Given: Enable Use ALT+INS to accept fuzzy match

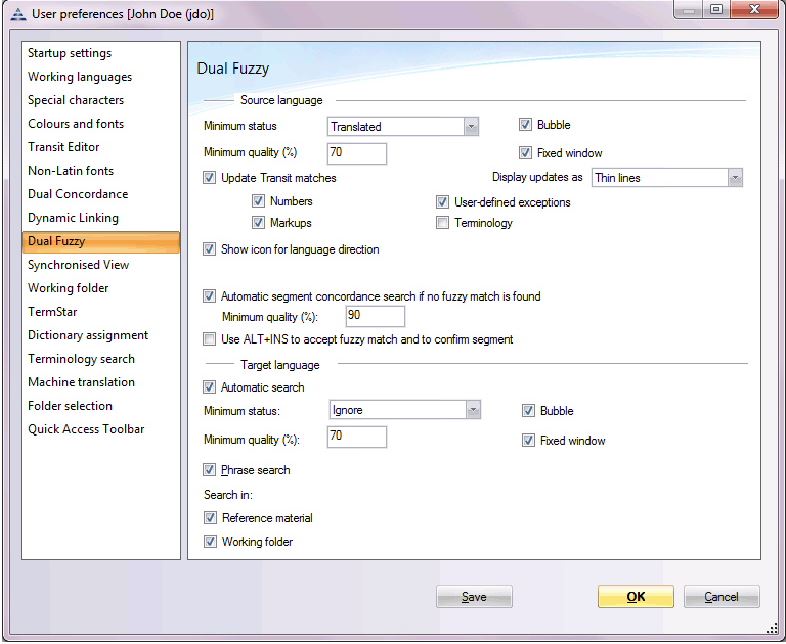Looking at the screenshot, I should (210, 339).
